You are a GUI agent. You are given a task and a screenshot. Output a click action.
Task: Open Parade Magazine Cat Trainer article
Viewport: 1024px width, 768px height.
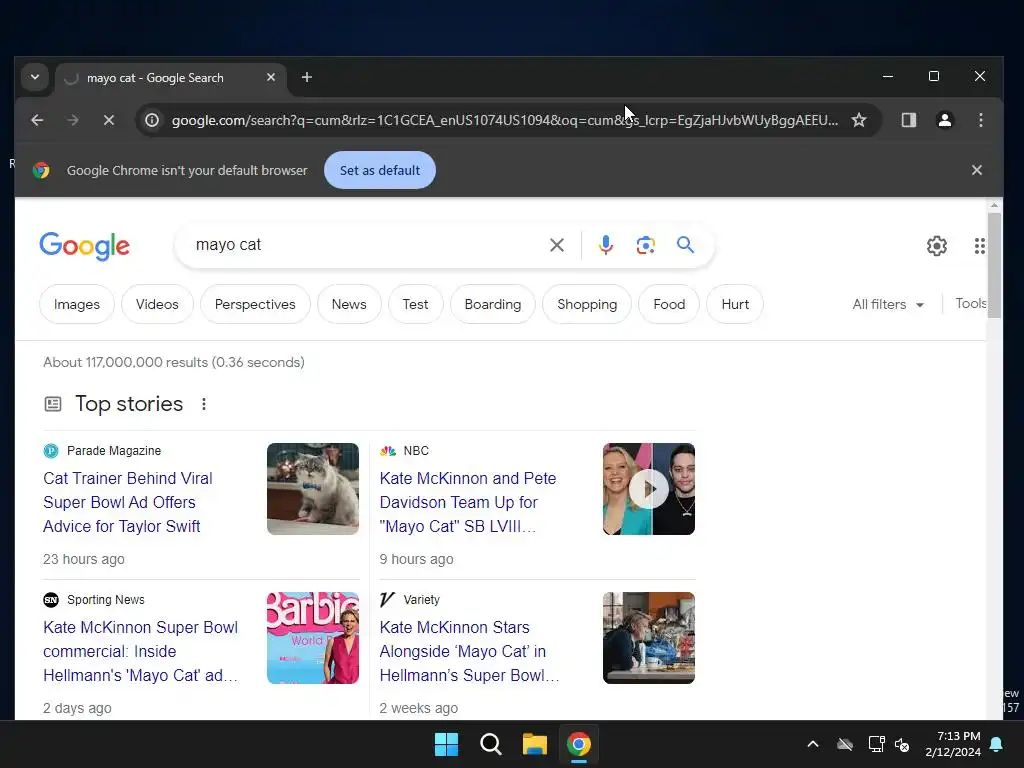128,502
